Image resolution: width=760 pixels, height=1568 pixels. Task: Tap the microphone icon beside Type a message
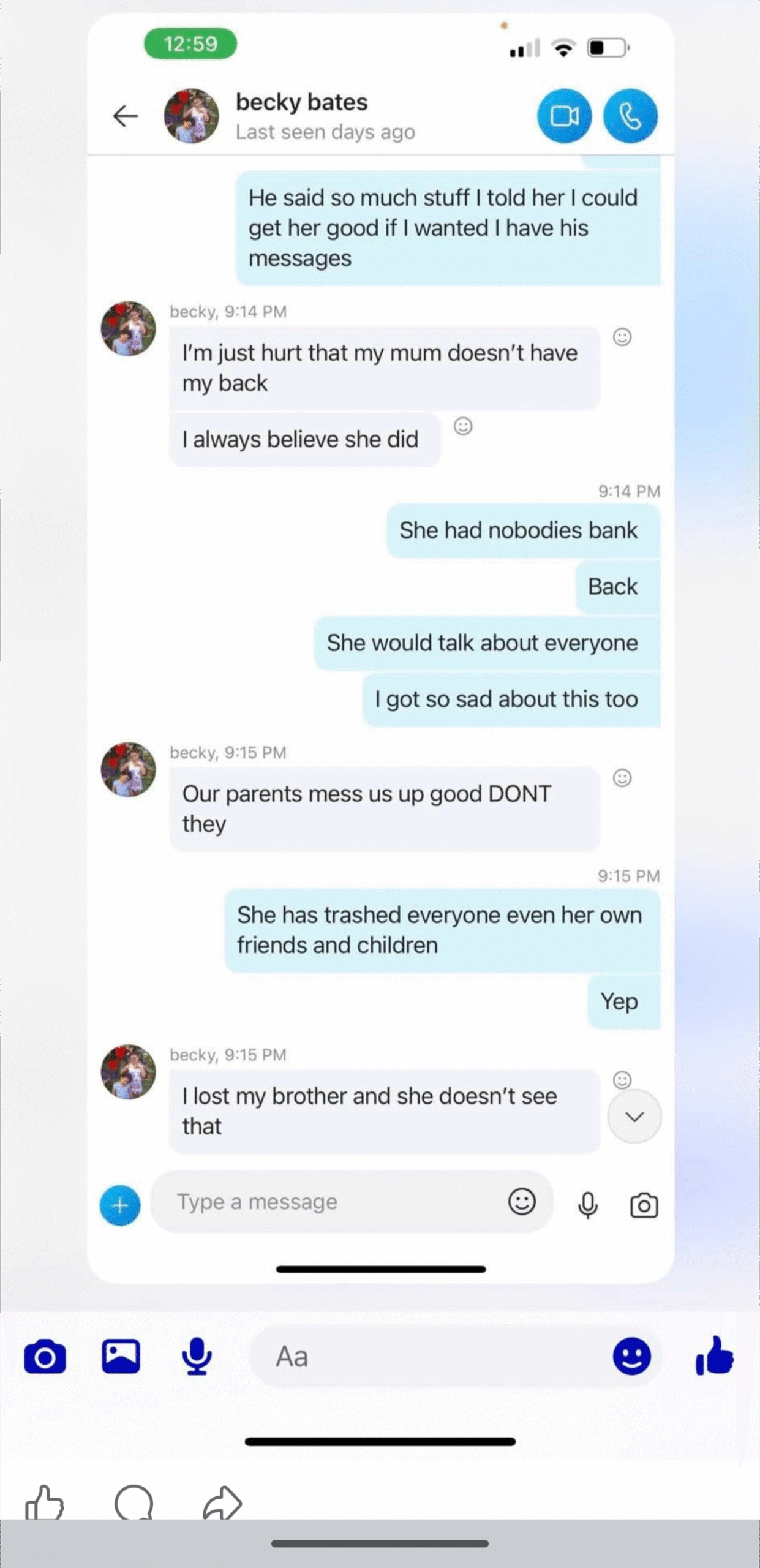[x=587, y=1205]
